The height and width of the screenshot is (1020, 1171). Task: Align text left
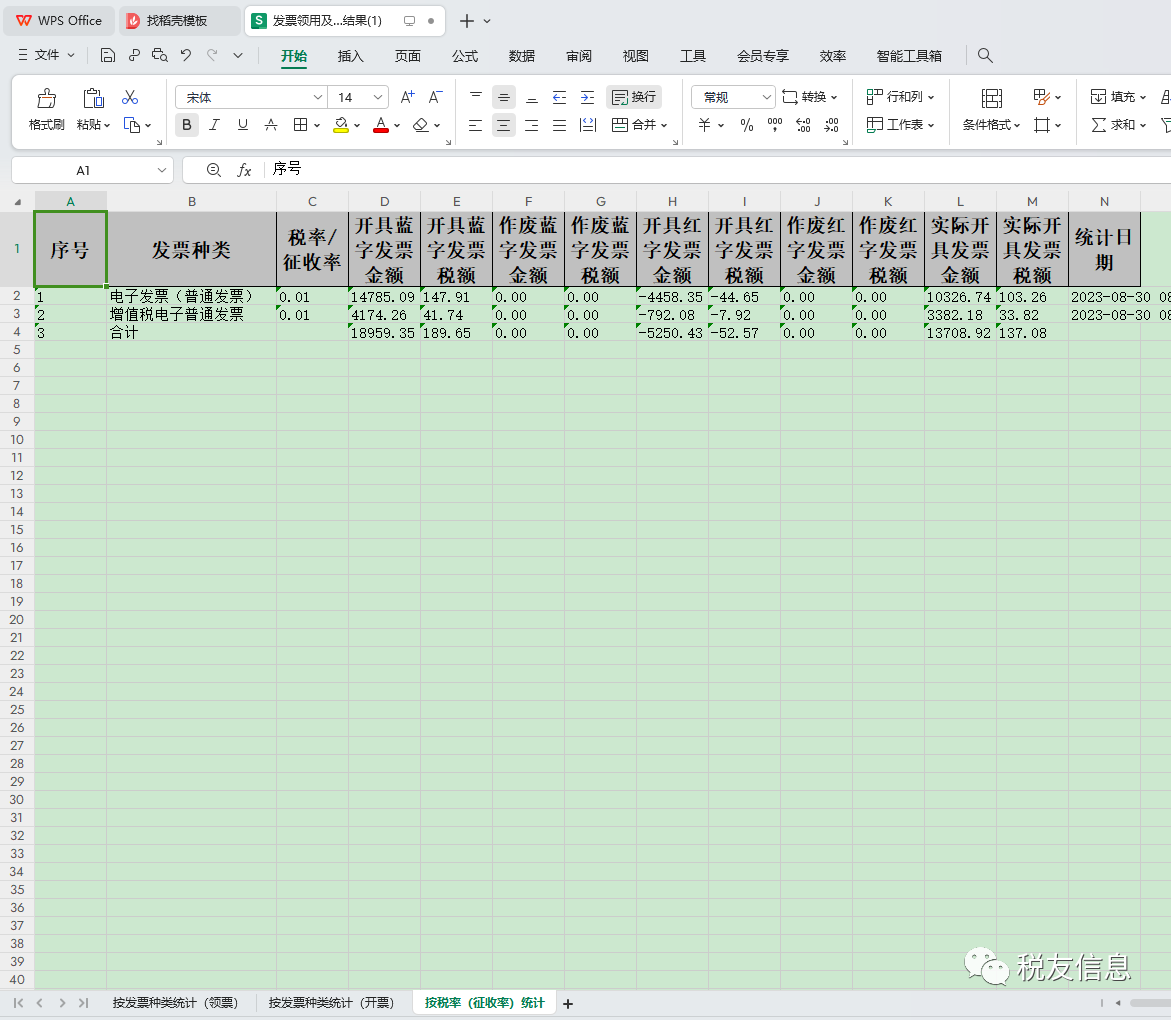point(476,125)
